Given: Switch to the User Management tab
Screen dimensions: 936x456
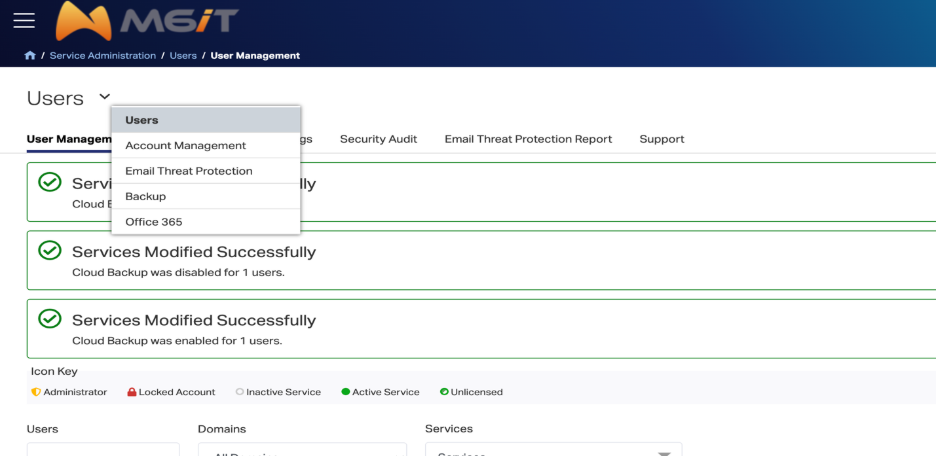Looking at the screenshot, I should point(69,139).
